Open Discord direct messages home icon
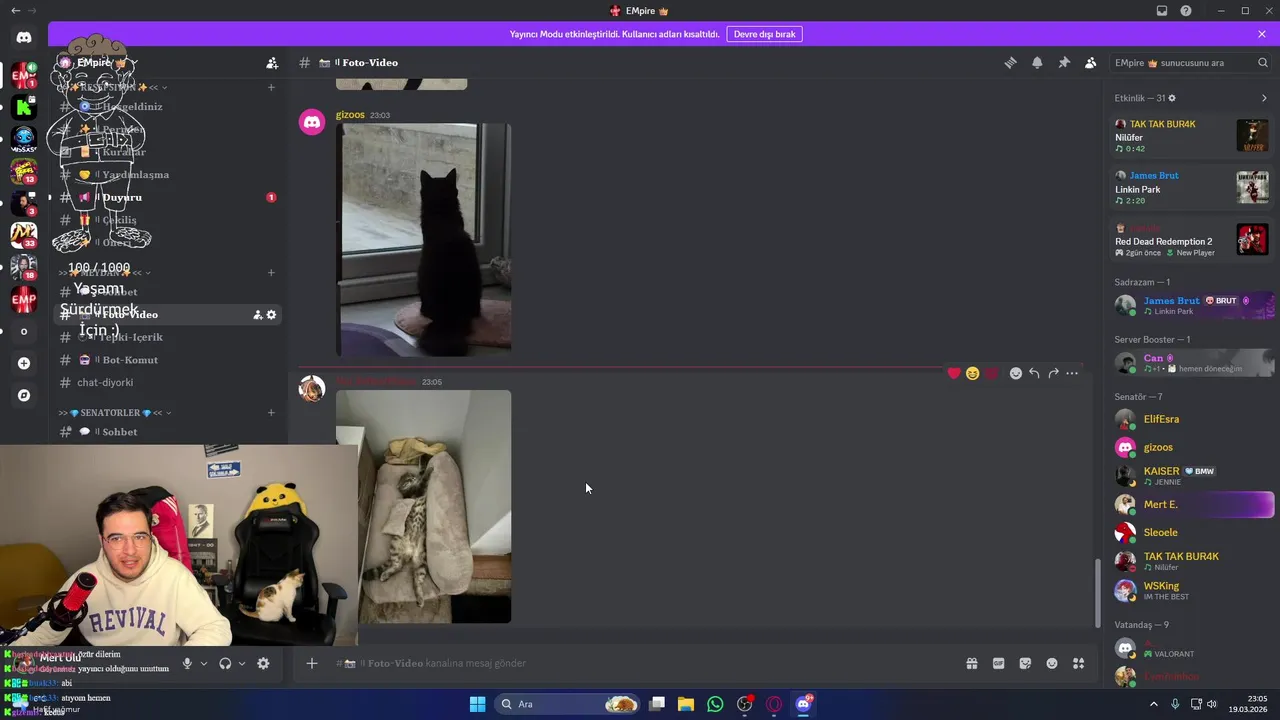The height and width of the screenshot is (720, 1280). [24, 37]
